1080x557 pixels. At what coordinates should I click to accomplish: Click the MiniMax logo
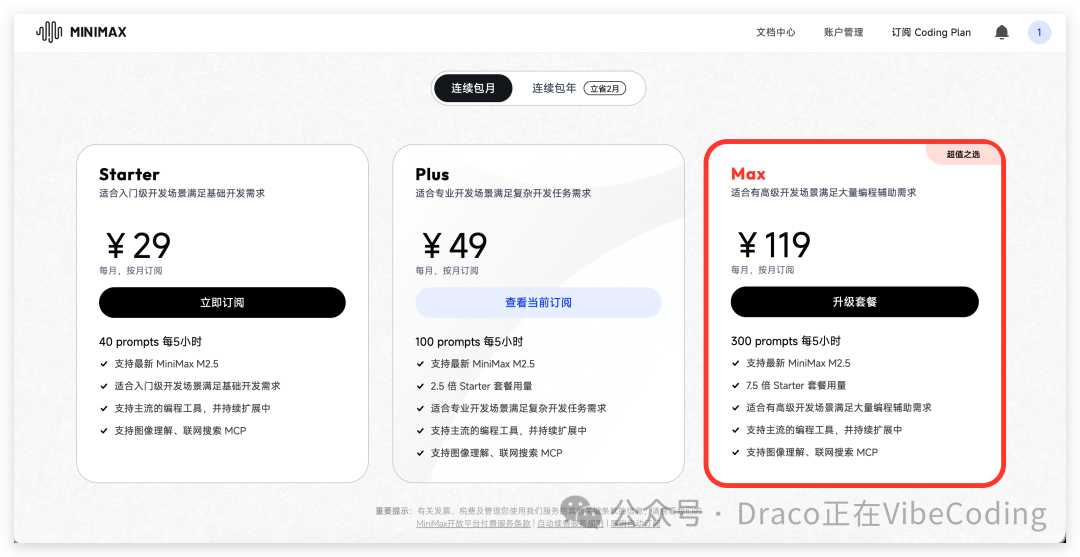pos(81,32)
